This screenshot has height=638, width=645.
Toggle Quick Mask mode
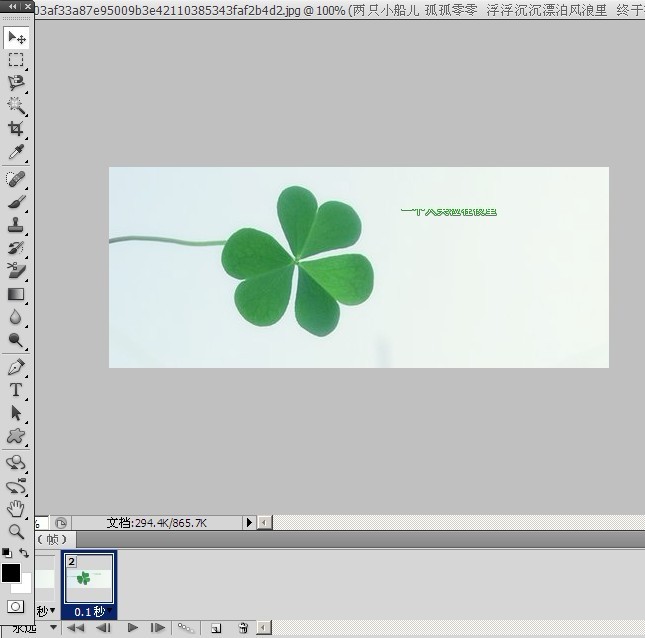(16, 606)
